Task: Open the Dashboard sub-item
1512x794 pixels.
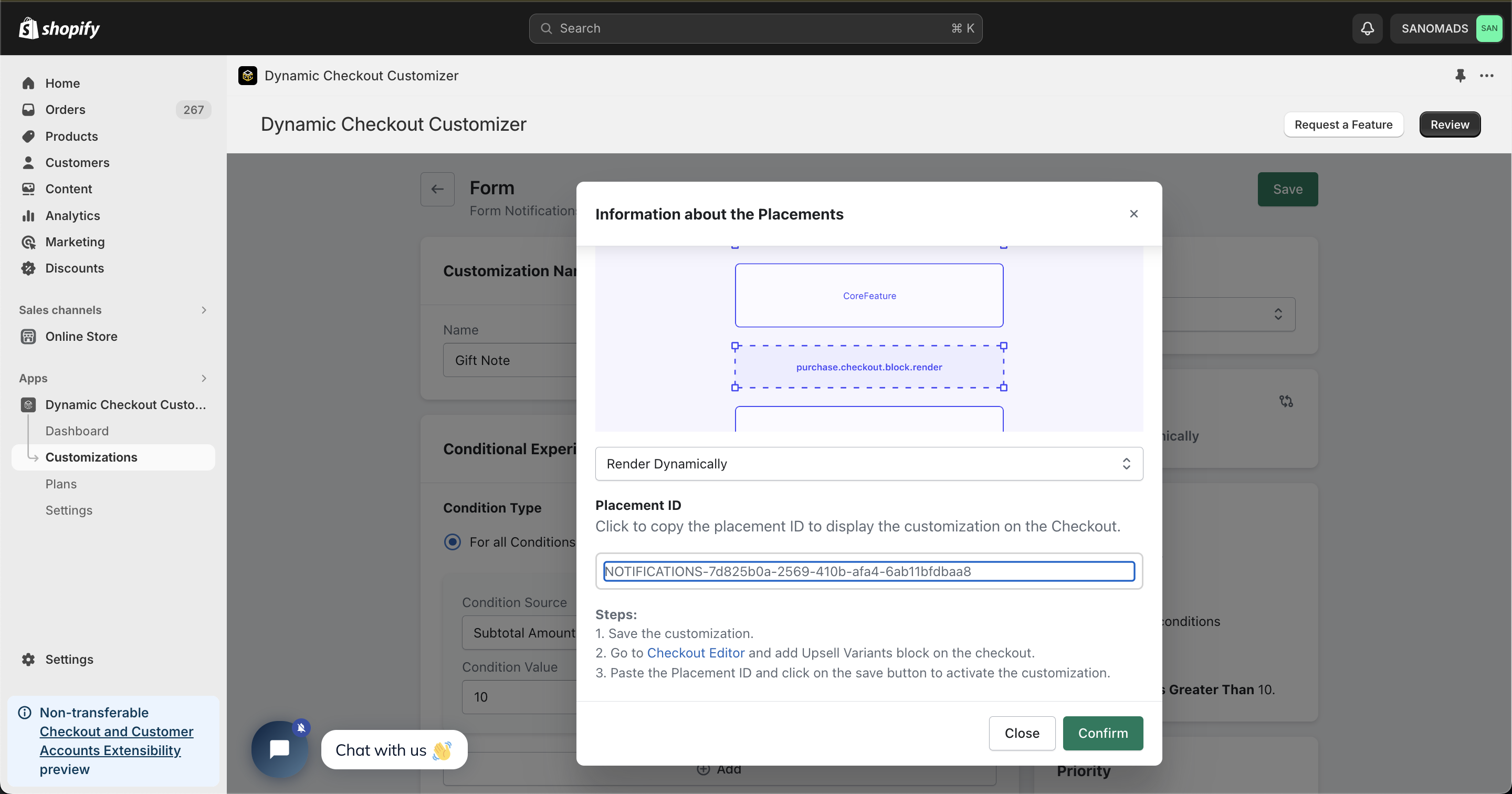Action: 77,431
